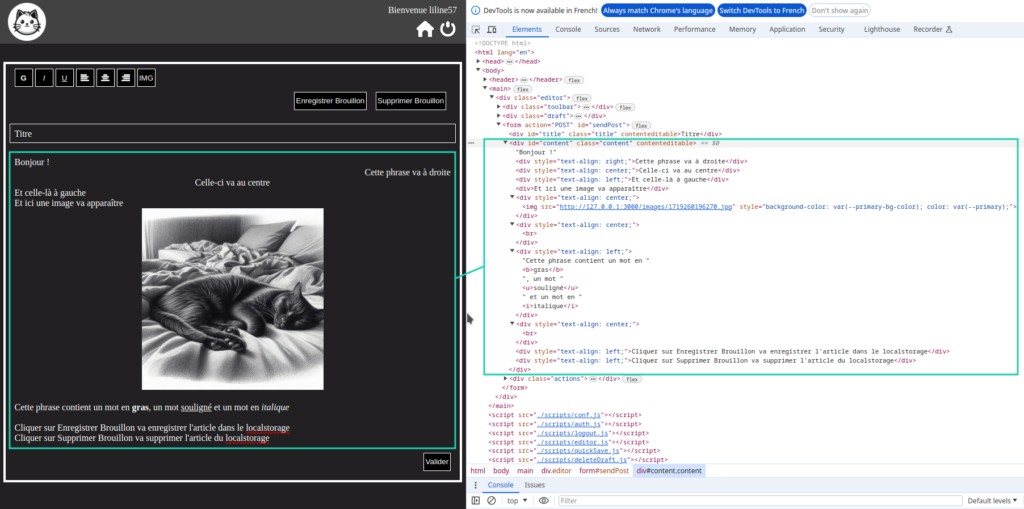Toggle the flex badge on the header element
The height and width of the screenshot is (509, 1024).
[x=573, y=80]
